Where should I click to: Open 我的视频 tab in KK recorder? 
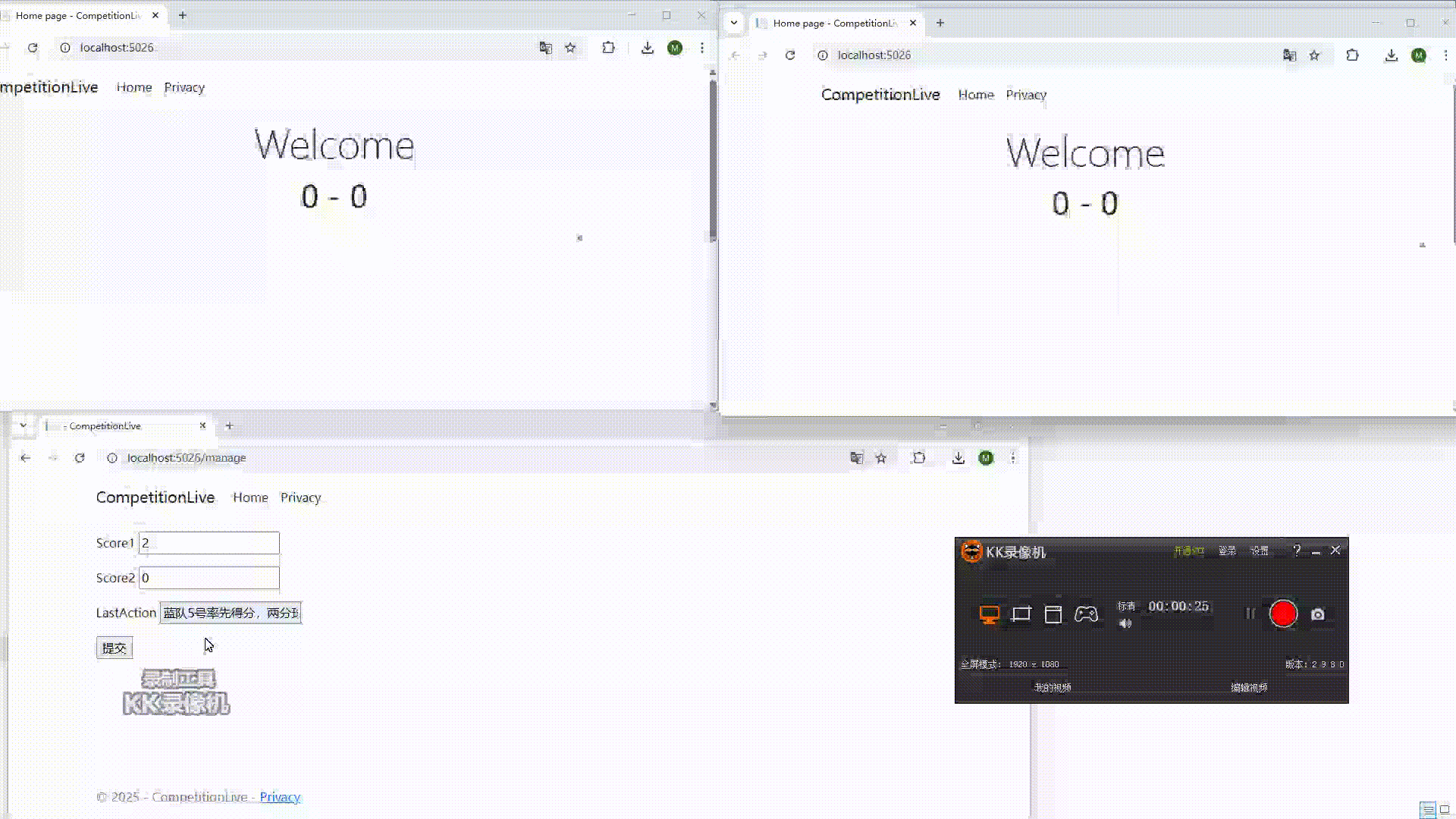coord(1053,688)
